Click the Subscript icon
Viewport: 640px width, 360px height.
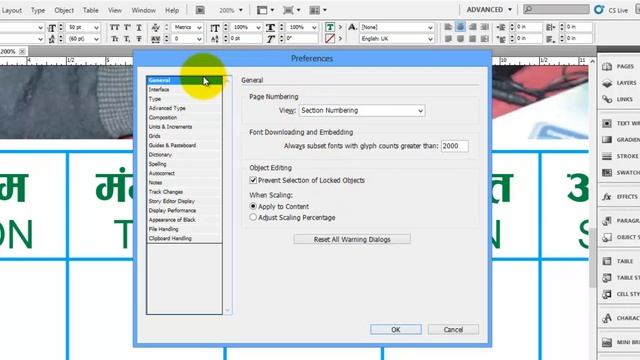tap(127, 39)
